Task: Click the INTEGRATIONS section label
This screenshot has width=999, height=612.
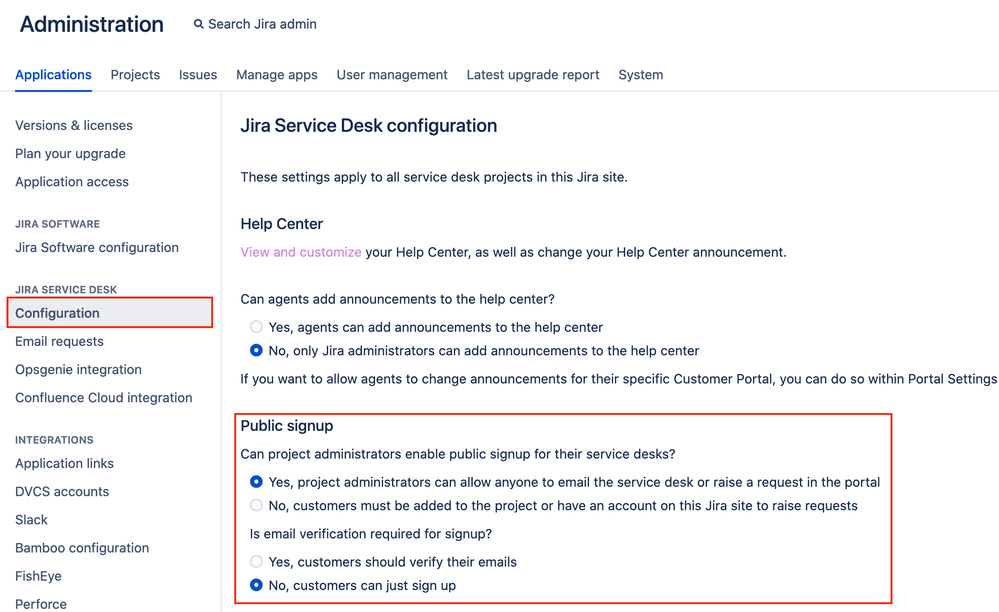Action: [54, 440]
